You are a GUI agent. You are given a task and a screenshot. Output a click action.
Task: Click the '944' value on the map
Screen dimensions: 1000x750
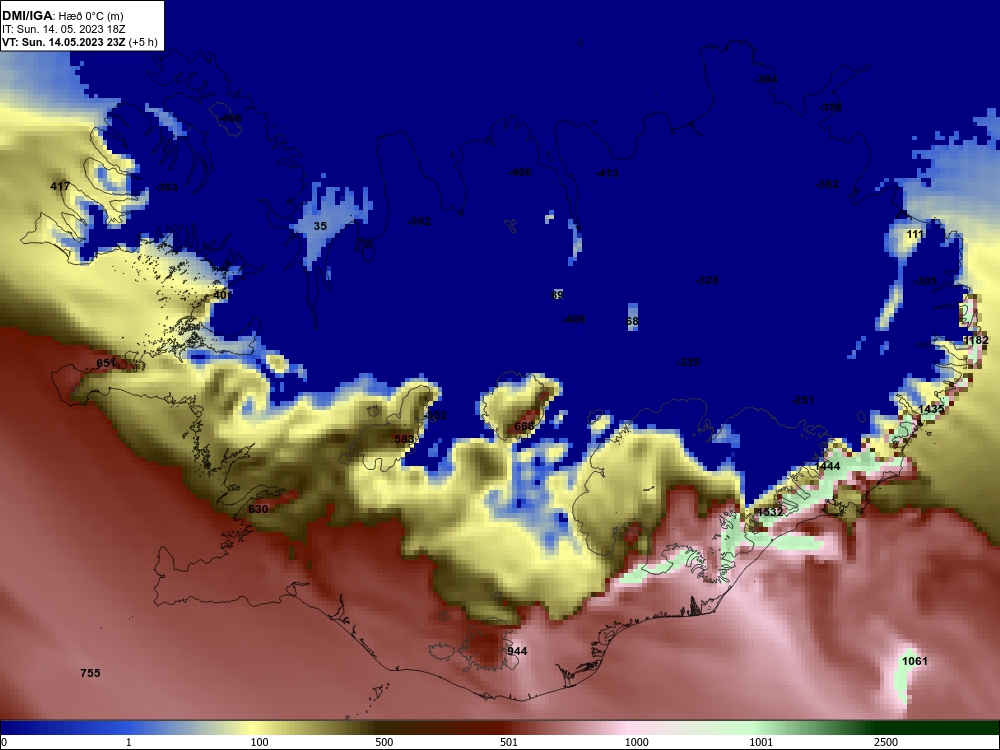[517, 651]
